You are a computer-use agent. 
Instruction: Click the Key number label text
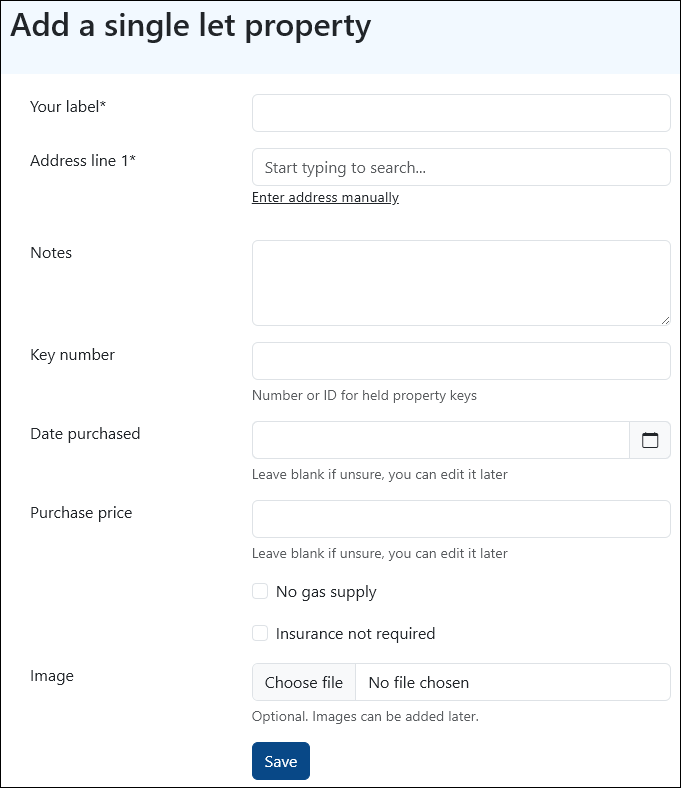pos(72,355)
